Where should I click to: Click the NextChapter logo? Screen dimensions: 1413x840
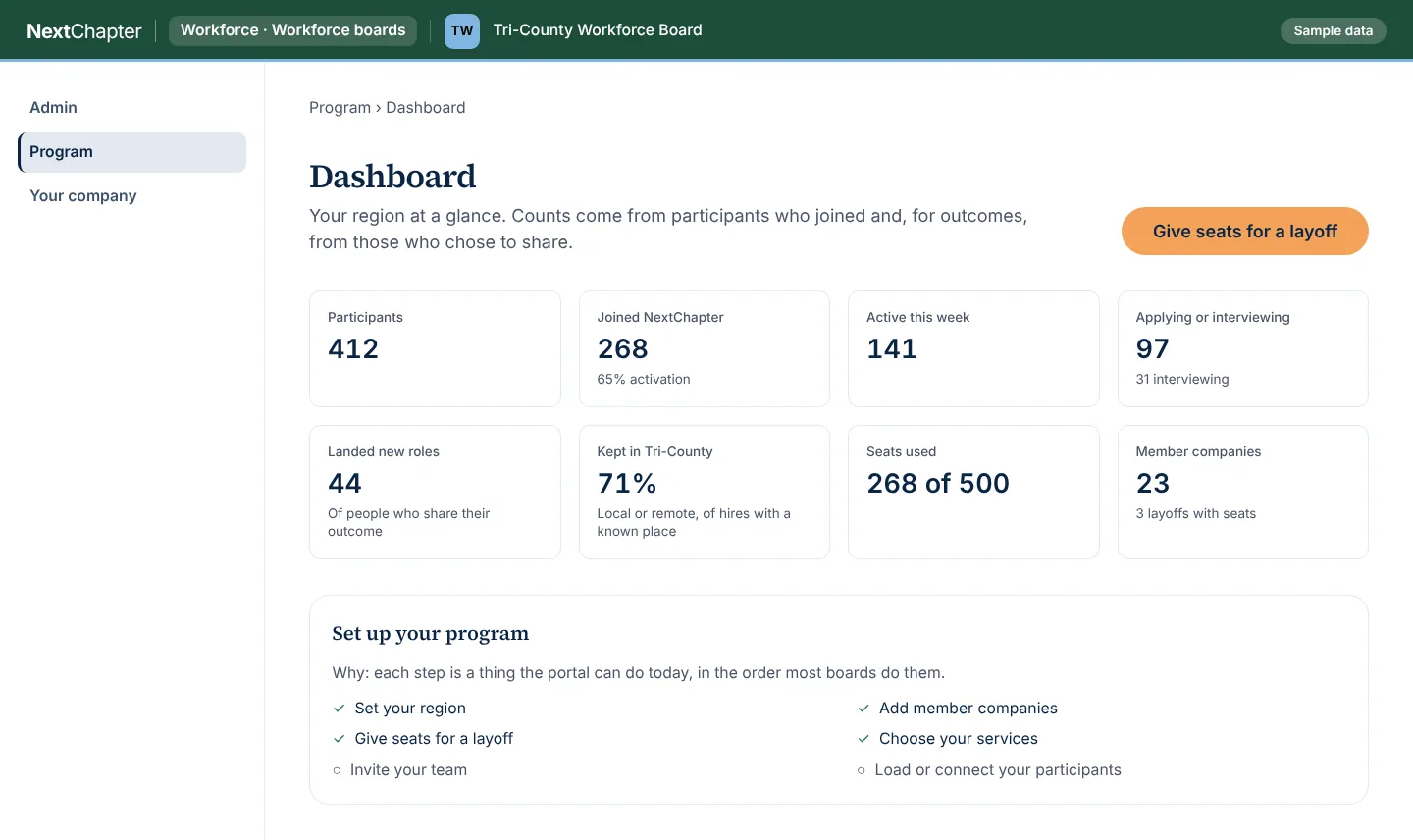84,31
